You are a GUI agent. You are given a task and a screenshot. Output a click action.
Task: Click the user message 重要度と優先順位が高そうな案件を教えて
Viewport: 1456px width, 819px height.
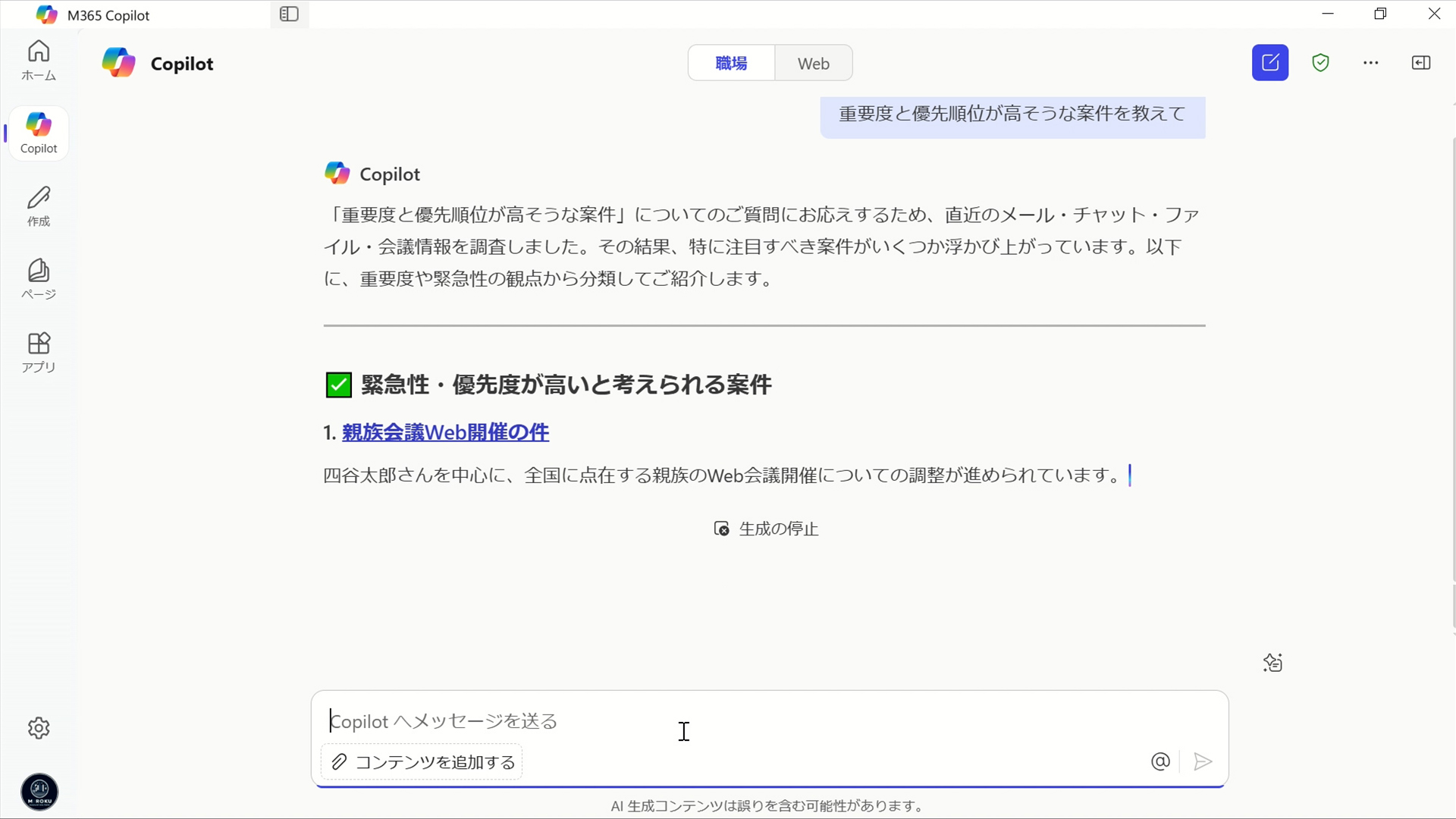point(1012,114)
